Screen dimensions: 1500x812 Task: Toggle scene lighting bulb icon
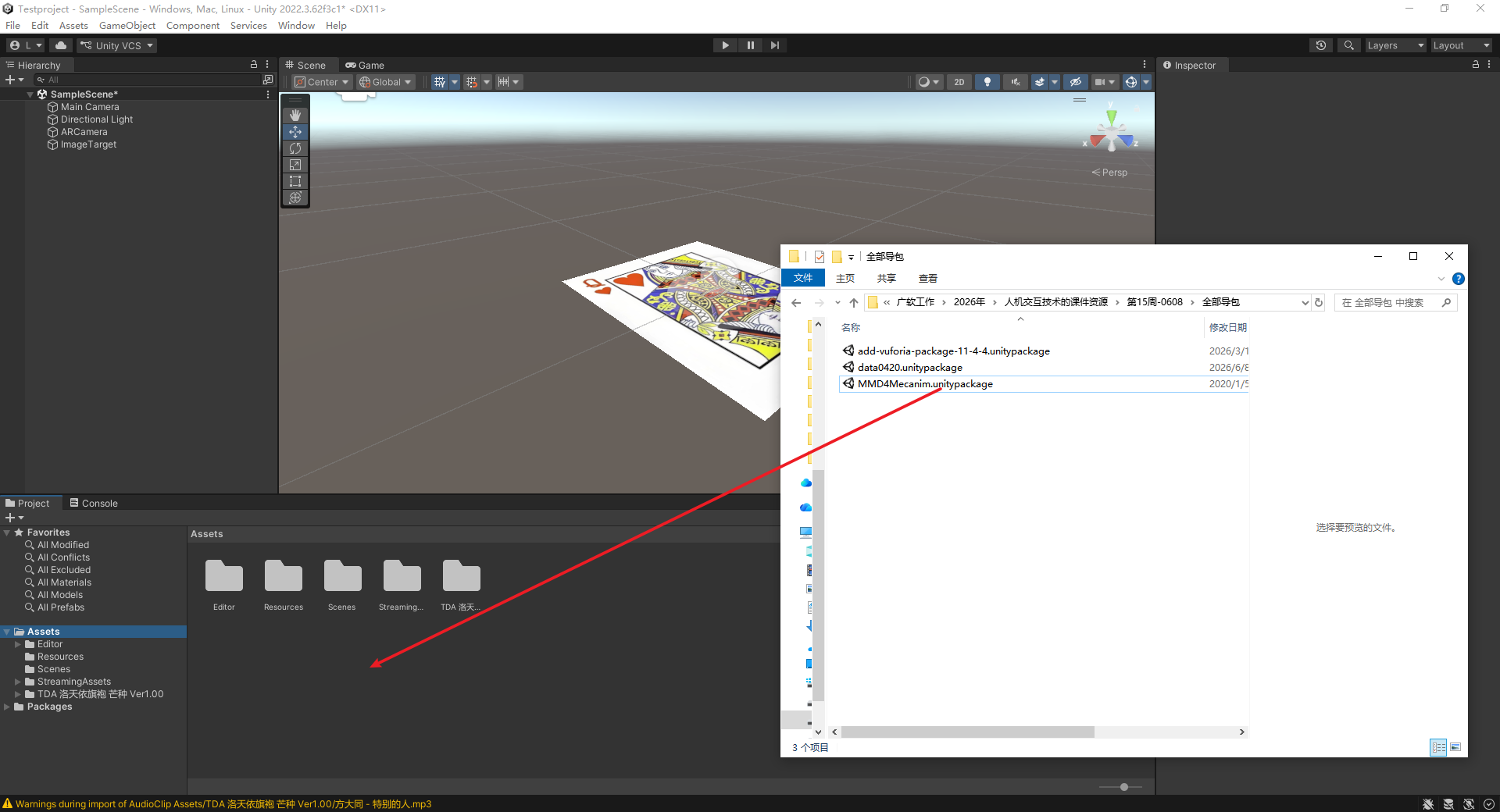click(x=987, y=82)
